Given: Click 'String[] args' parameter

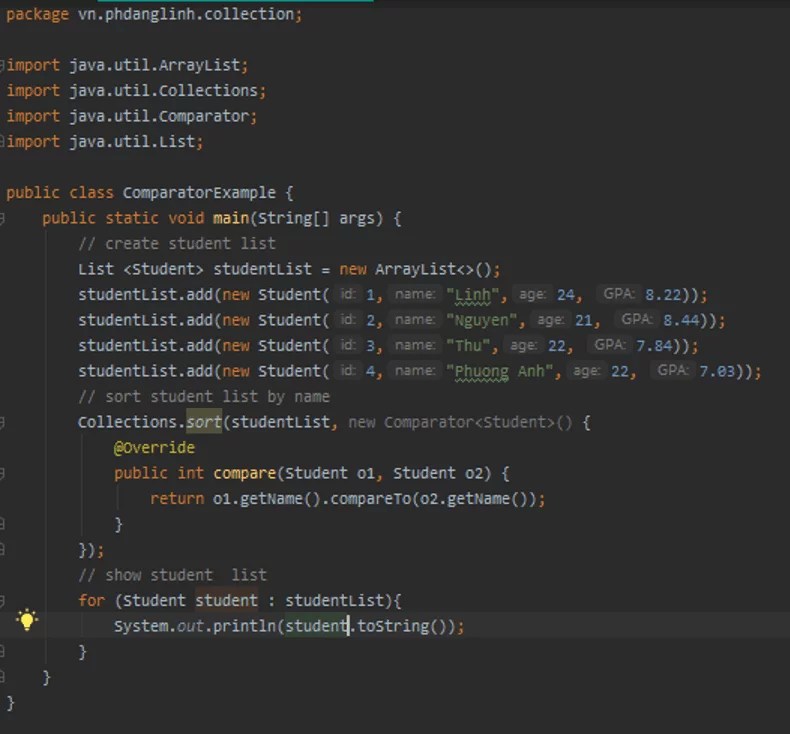Looking at the screenshot, I should pyautogui.click(x=316, y=218).
